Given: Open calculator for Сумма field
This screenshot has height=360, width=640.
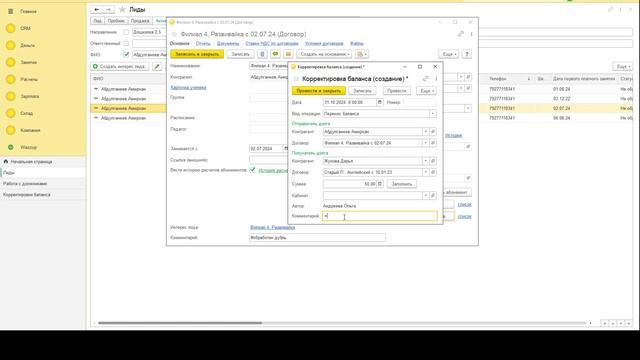Looking at the screenshot, I should click(x=380, y=184).
